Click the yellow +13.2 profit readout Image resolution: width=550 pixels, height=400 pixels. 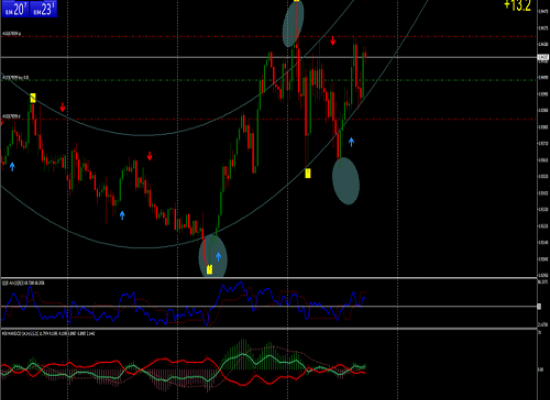(518, 5)
